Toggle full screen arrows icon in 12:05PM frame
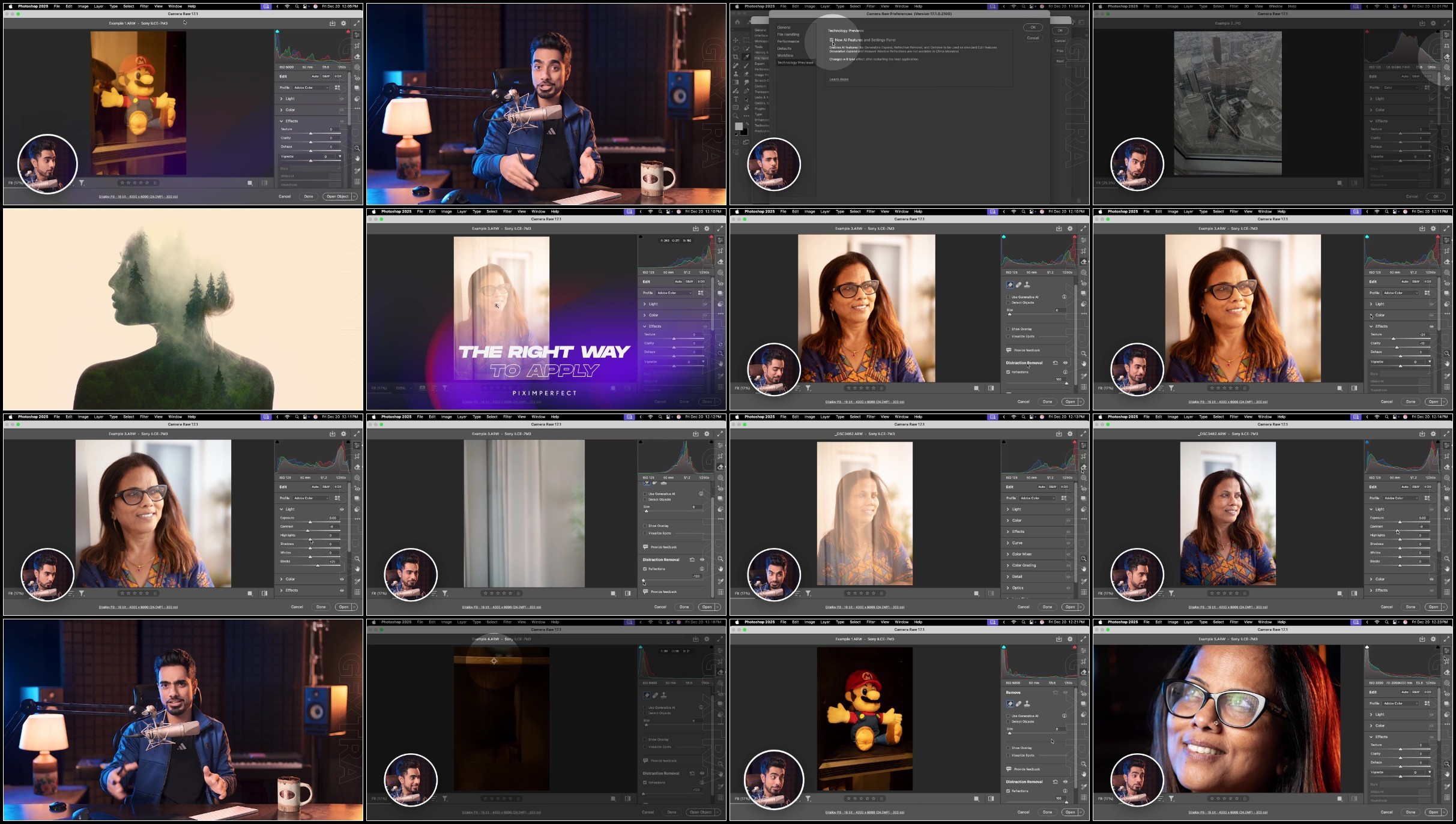1456x824 pixels. click(357, 23)
